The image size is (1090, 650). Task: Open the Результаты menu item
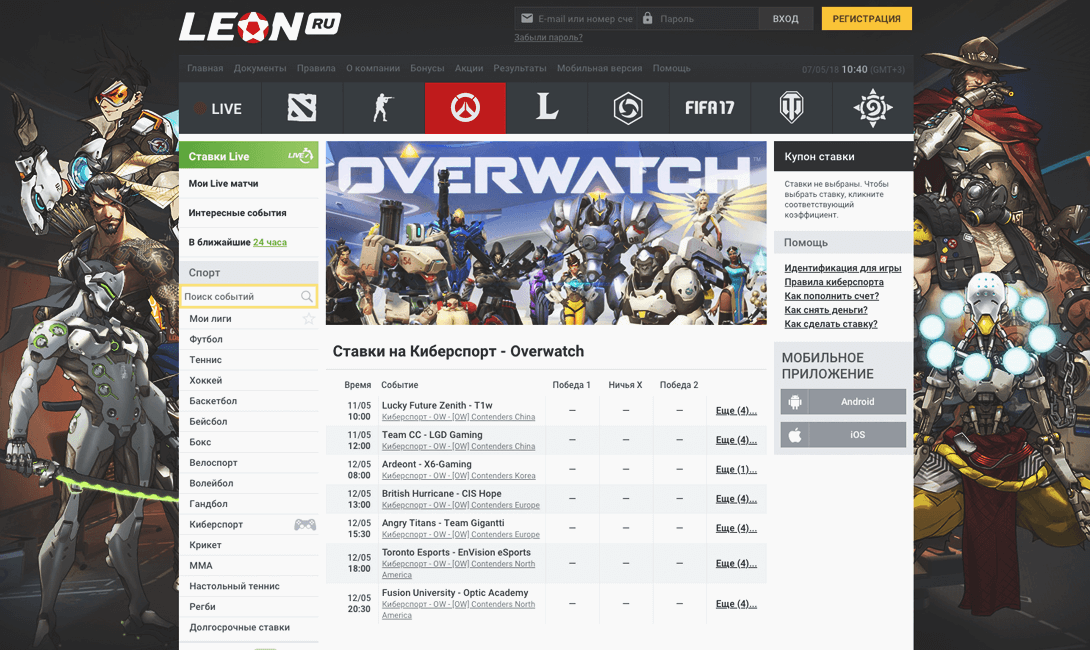point(520,68)
